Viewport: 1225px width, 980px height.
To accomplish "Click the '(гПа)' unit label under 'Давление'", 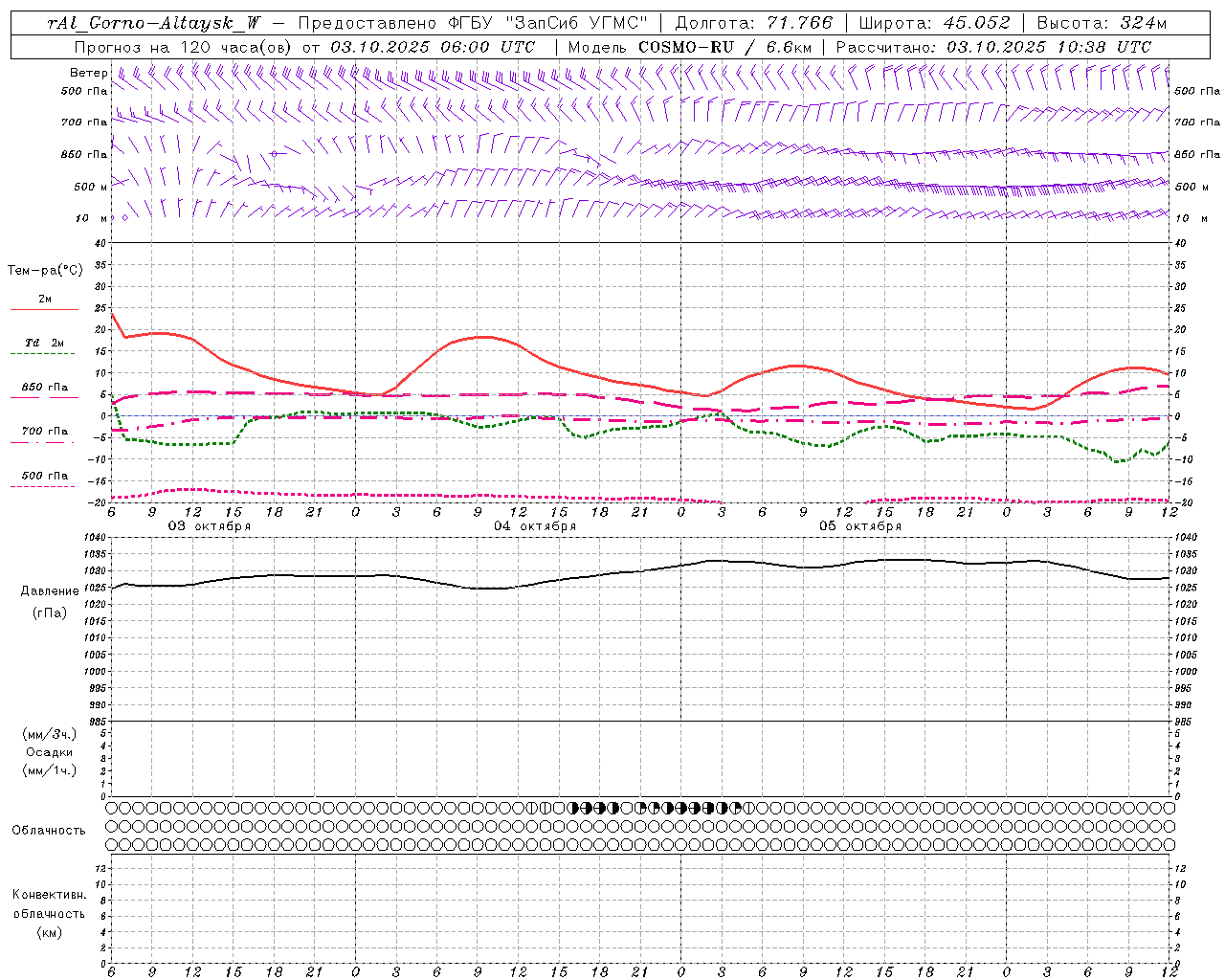I will 50,612.
